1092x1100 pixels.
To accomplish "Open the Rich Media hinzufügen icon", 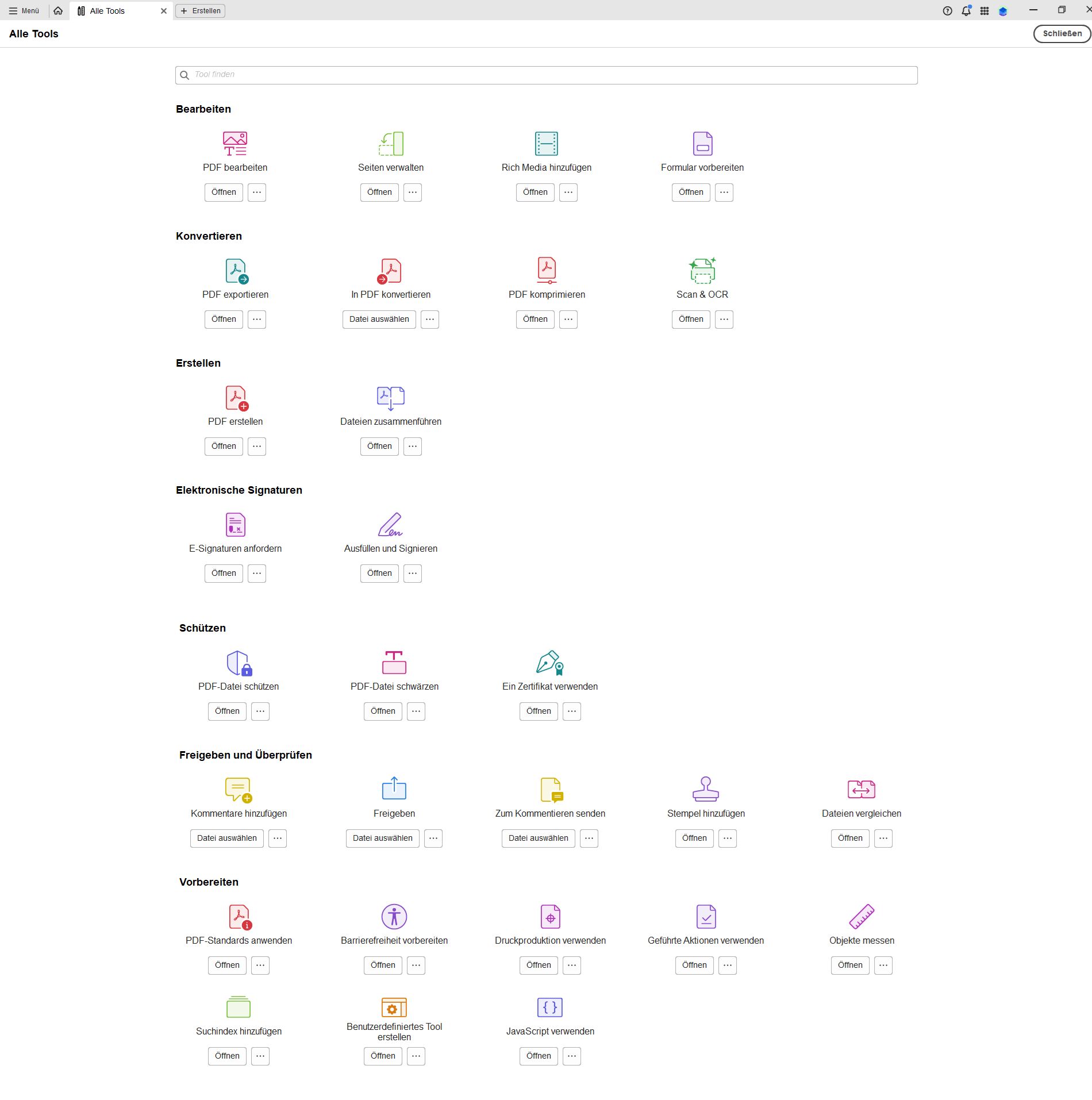I will (545, 144).
